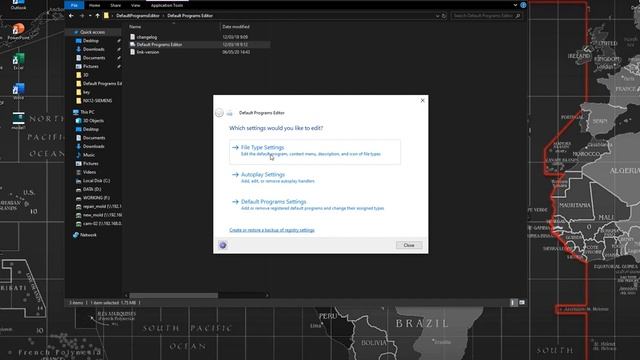Screen dimensions: 640x360
Task: Open Default Programs Settings option
Action: pyautogui.click(x=315, y=204)
